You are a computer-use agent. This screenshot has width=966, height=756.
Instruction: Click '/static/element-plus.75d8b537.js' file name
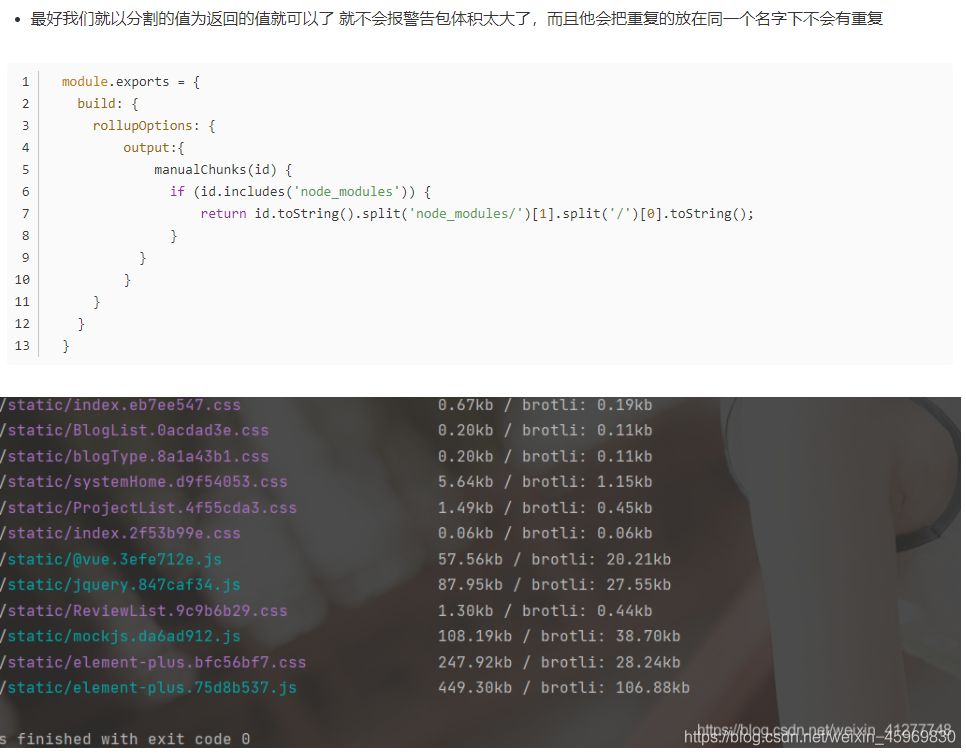(148, 688)
